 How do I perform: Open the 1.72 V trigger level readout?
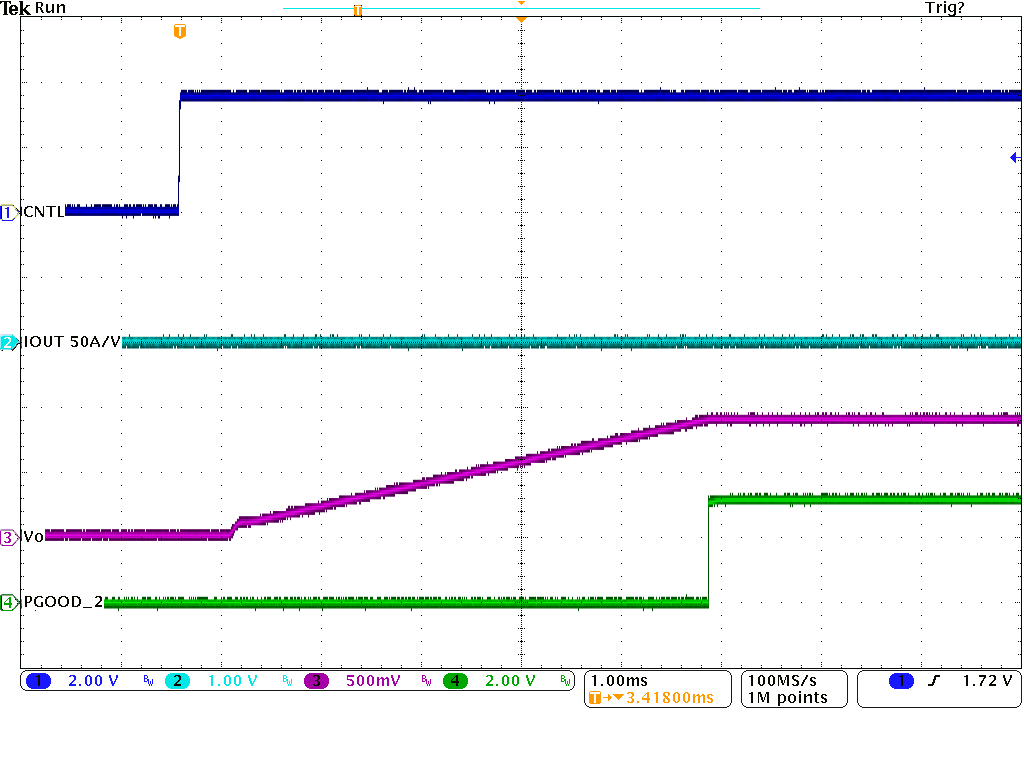[x=986, y=681]
